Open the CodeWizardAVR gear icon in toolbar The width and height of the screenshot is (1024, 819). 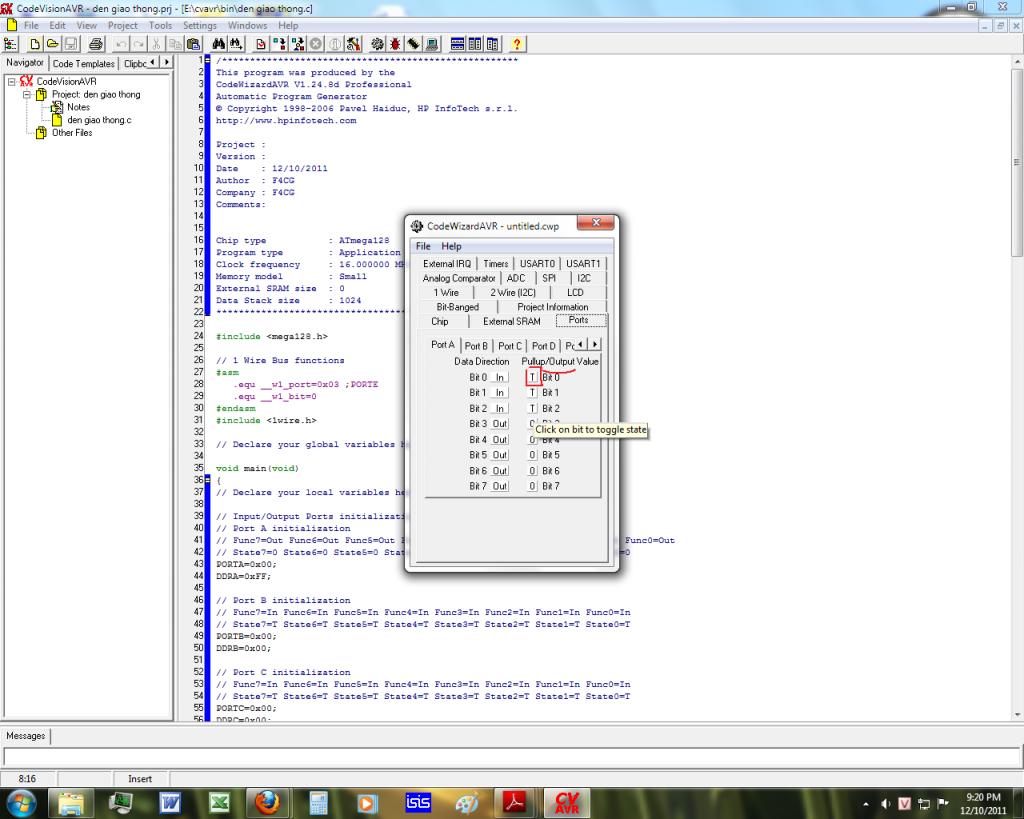tap(377, 44)
